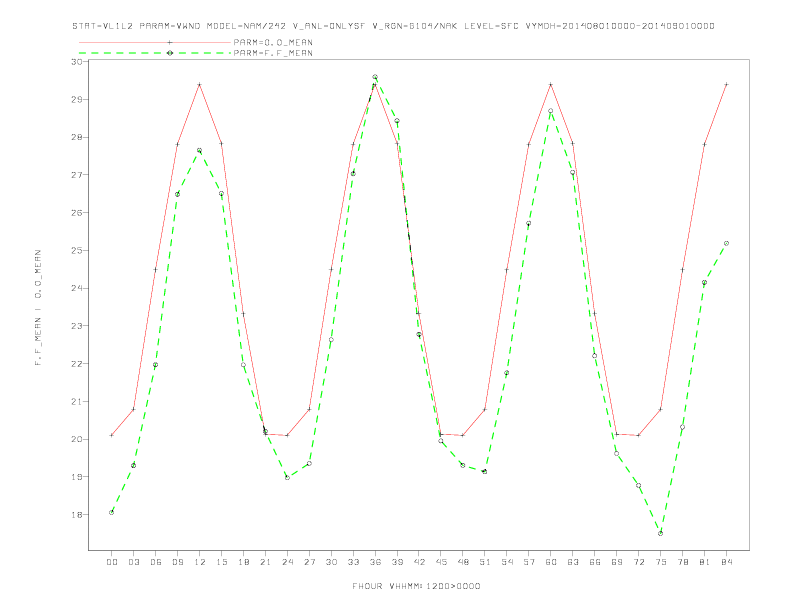Image resolution: width=792 pixels, height=612 pixels.
Task: Click the red peak plus marker above hour 12
Action: tap(200, 84)
